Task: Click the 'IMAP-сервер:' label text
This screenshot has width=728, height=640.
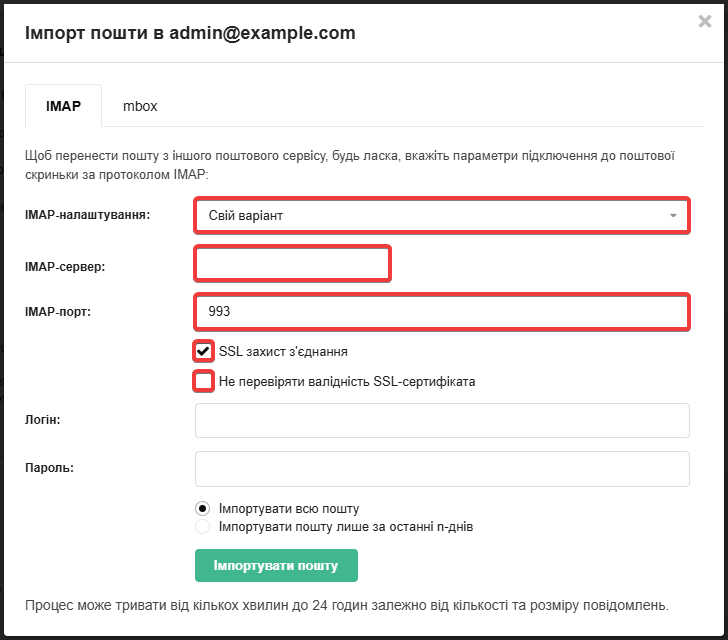Action: tap(64, 266)
